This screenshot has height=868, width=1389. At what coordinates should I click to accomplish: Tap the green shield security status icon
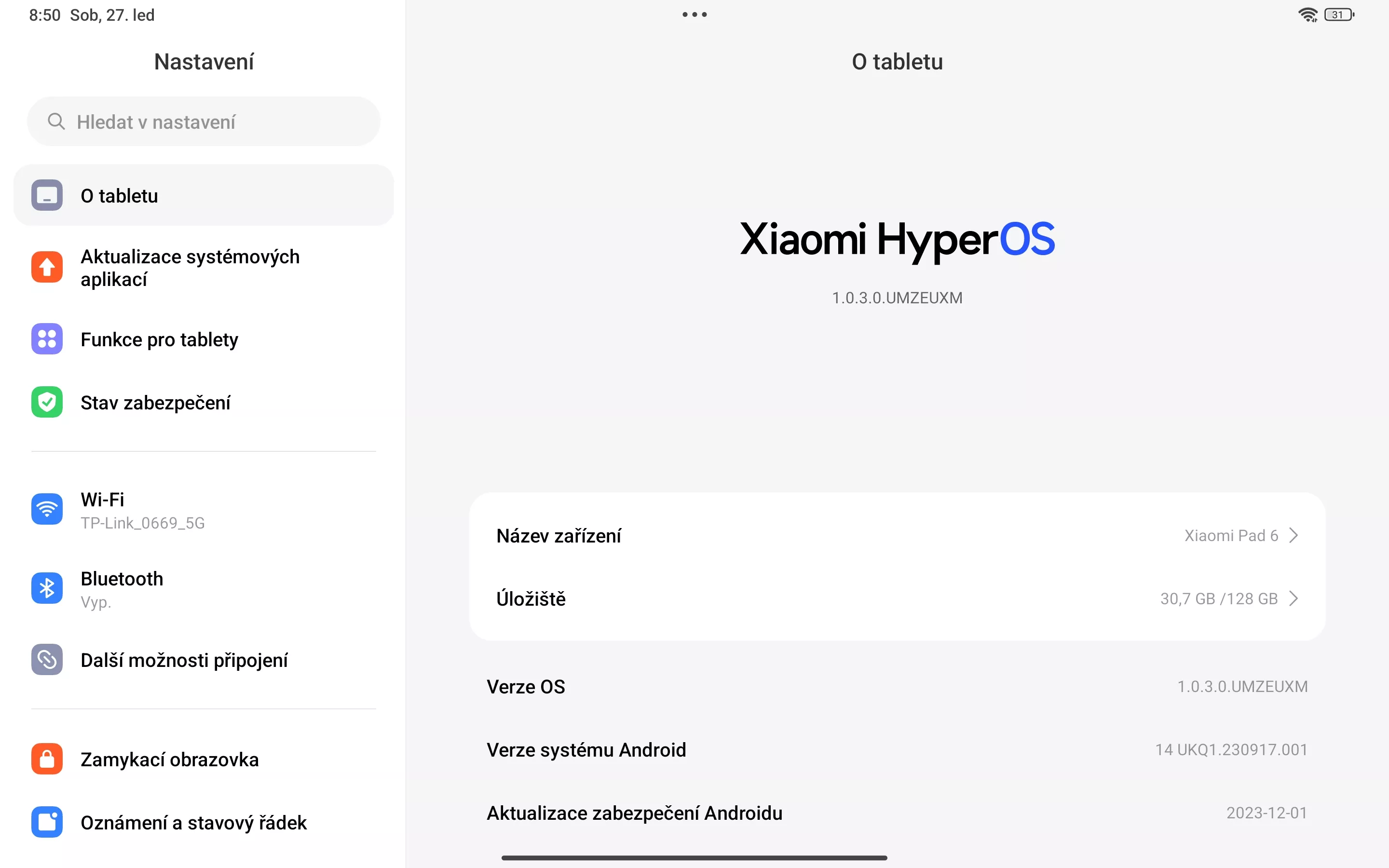pyautogui.click(x=47, y=402)
